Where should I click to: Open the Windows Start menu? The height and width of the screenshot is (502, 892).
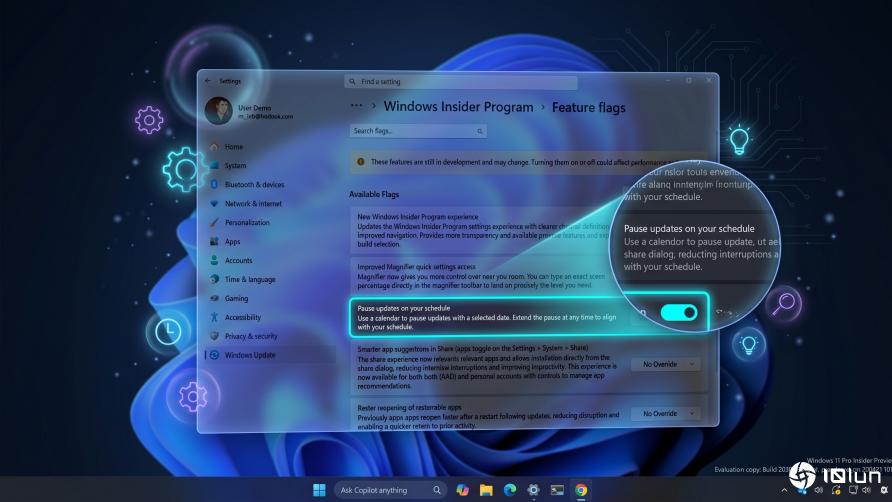[x=319, y=490]
